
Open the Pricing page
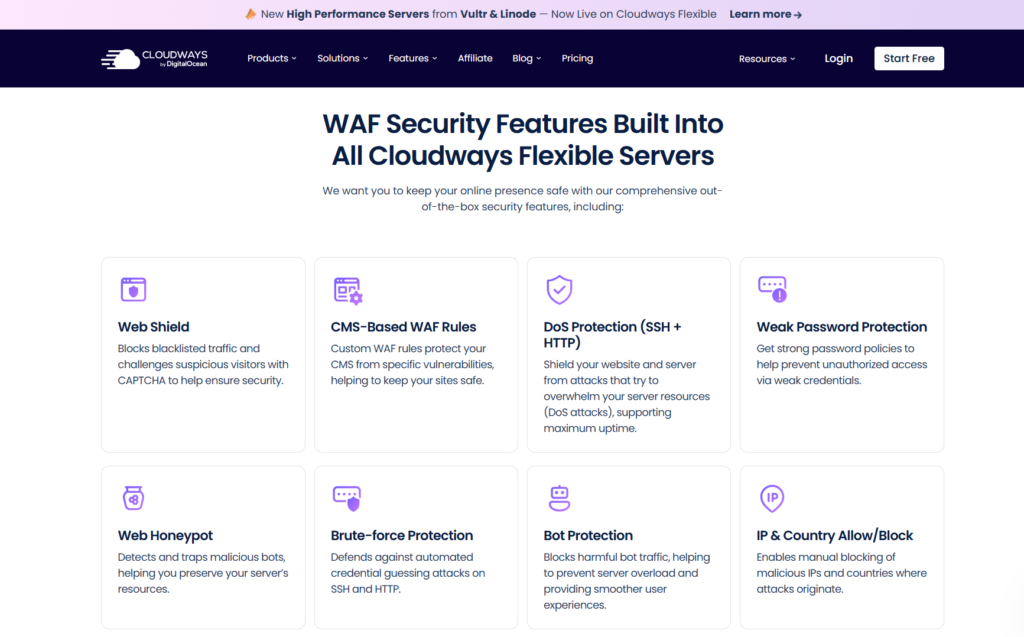(577, 59)
